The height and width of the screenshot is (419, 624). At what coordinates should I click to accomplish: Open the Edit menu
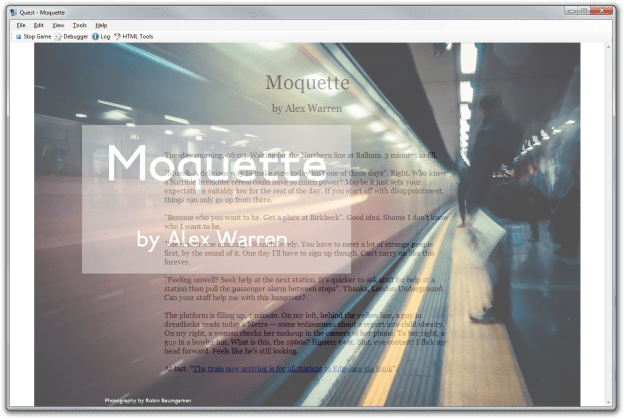39,25
